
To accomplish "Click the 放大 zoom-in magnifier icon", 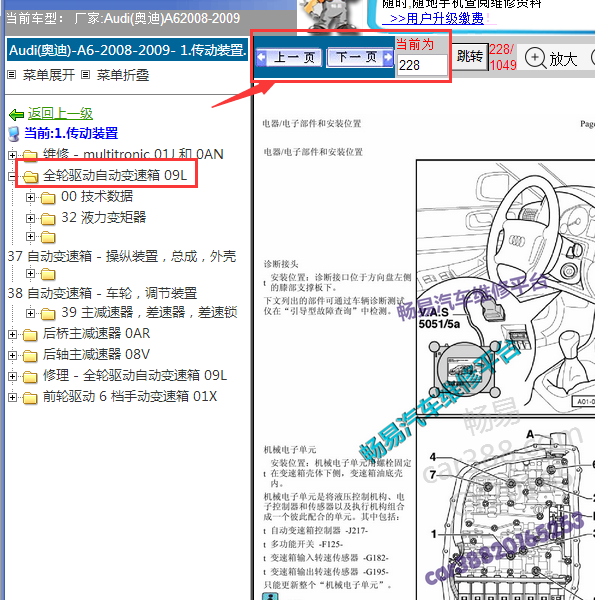I will [535, 58].
